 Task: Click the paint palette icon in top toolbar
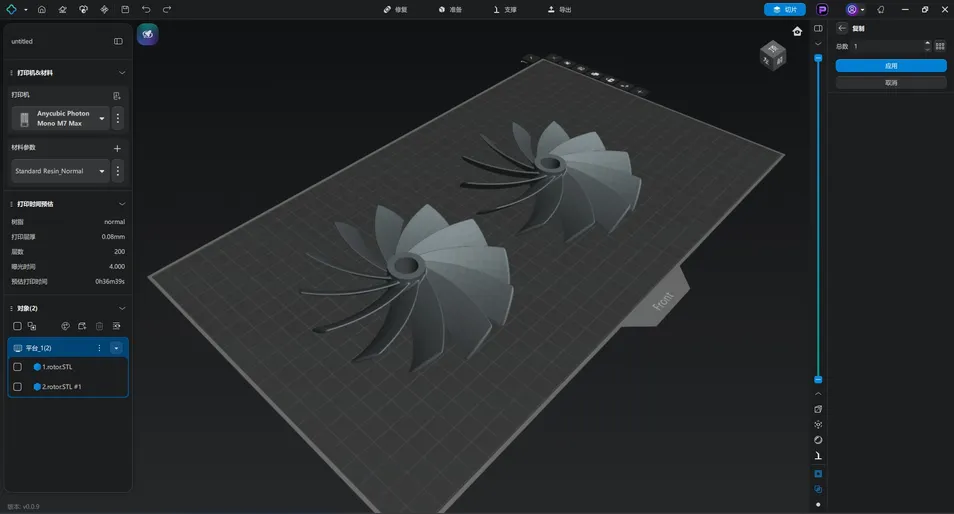coord(83,9)
